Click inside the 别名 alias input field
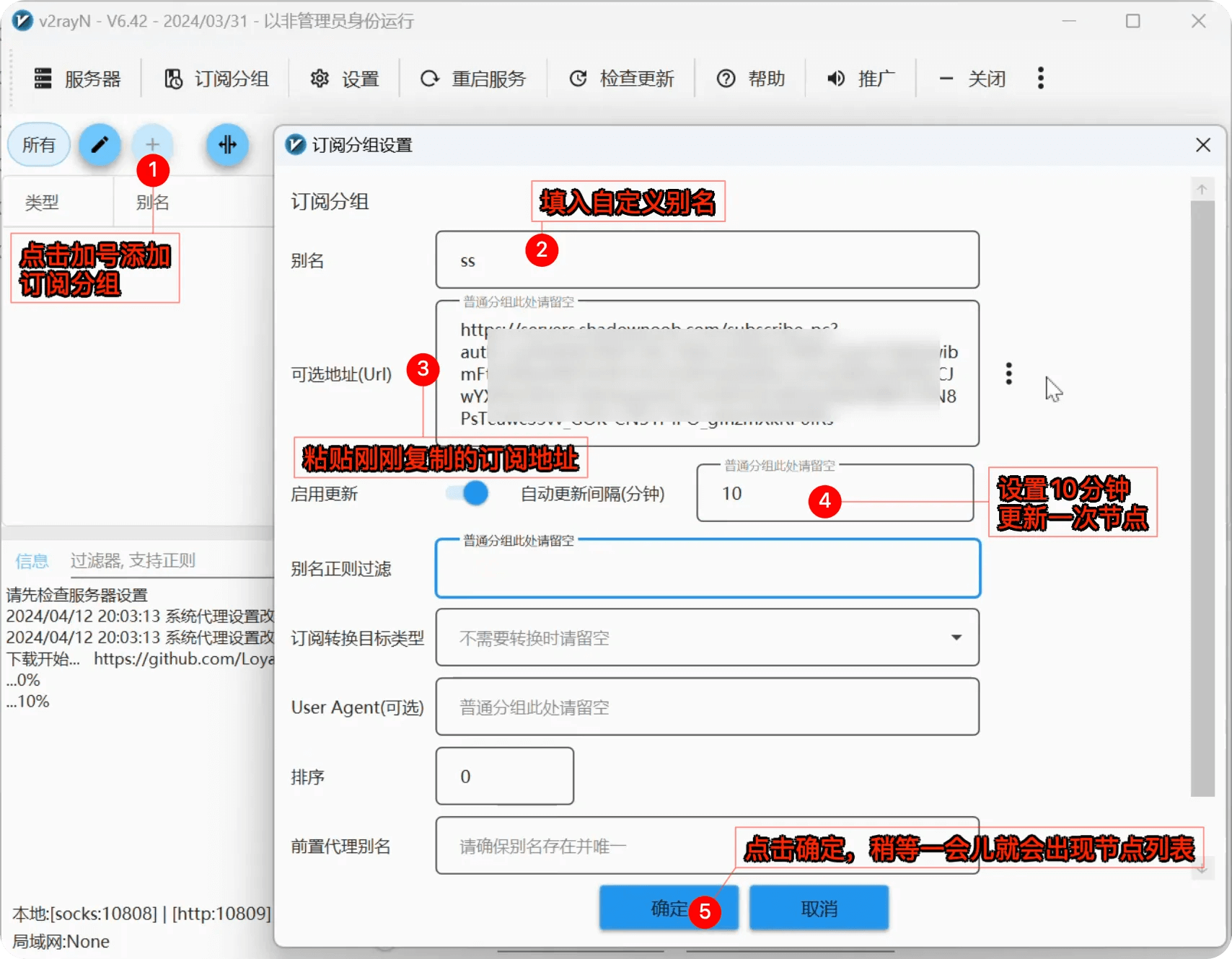Viewport: 1232px width, 959px height. tap(707, 260)
